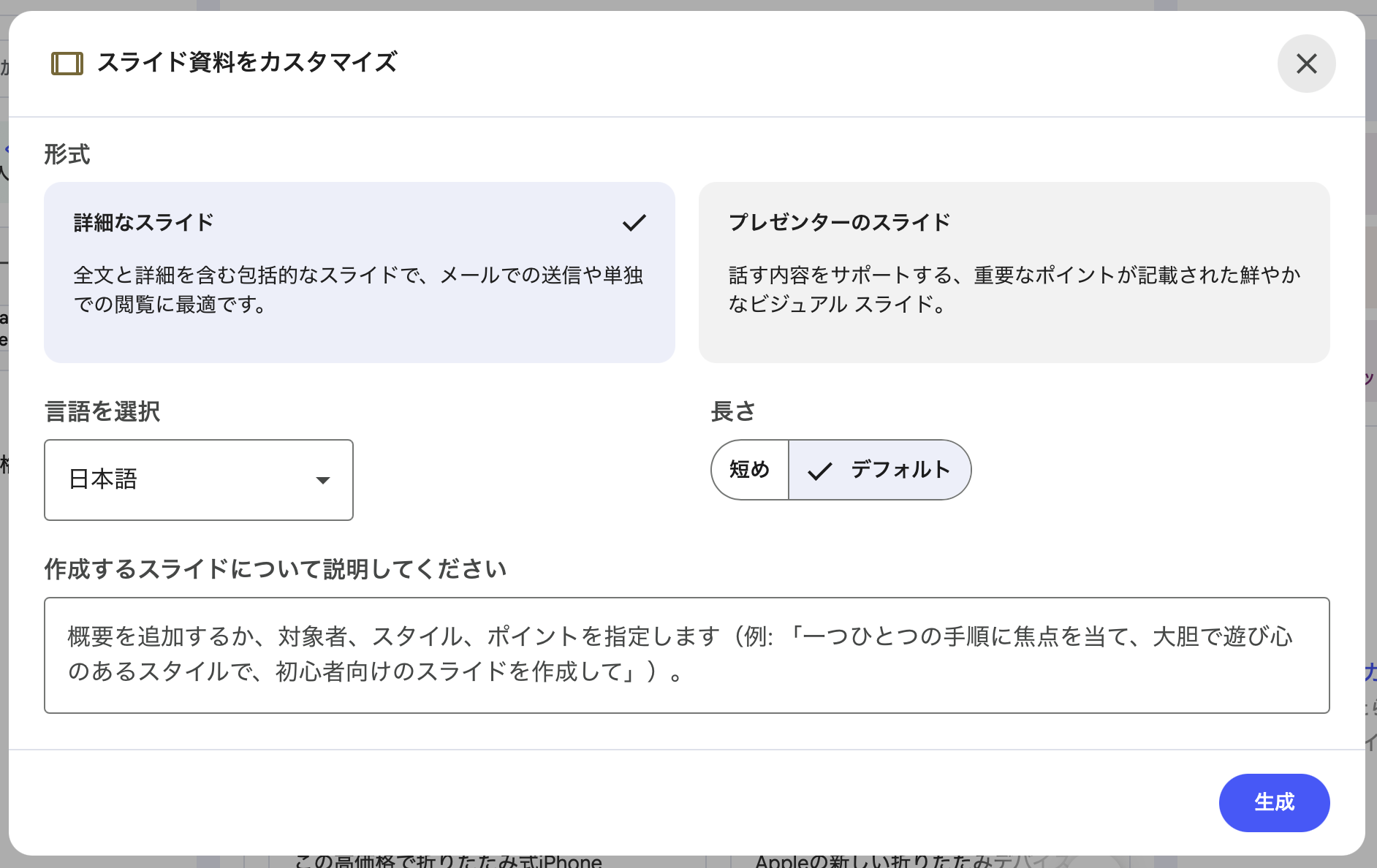Click the slide deck icon in header

pos(67,64)
